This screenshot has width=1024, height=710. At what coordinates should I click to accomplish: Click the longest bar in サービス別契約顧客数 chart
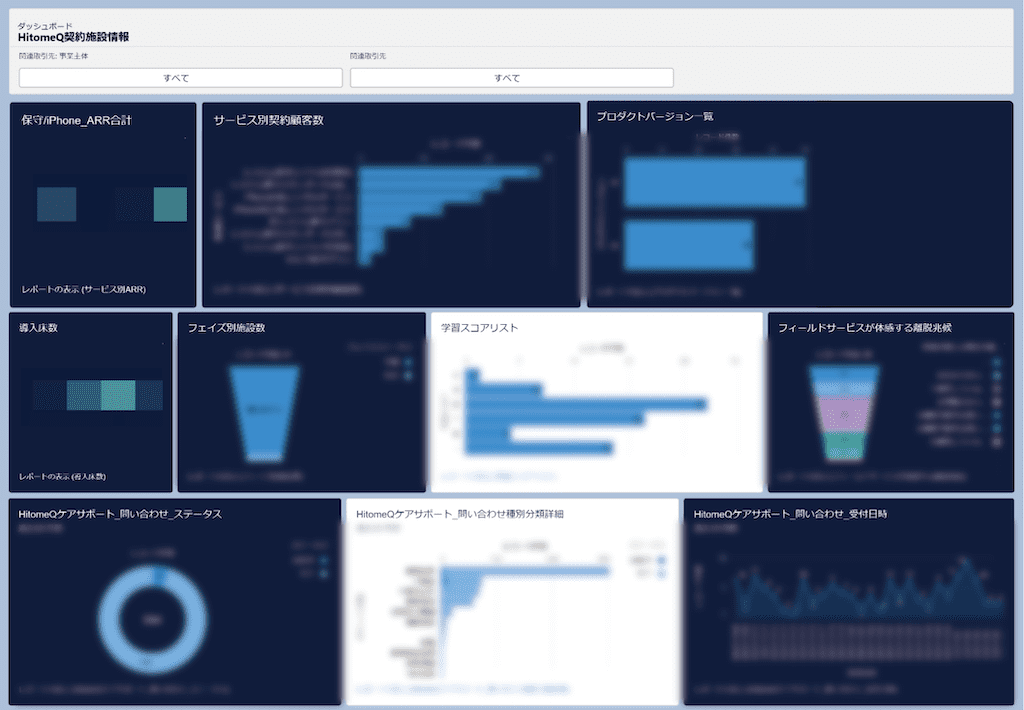(x=449, y=172)
